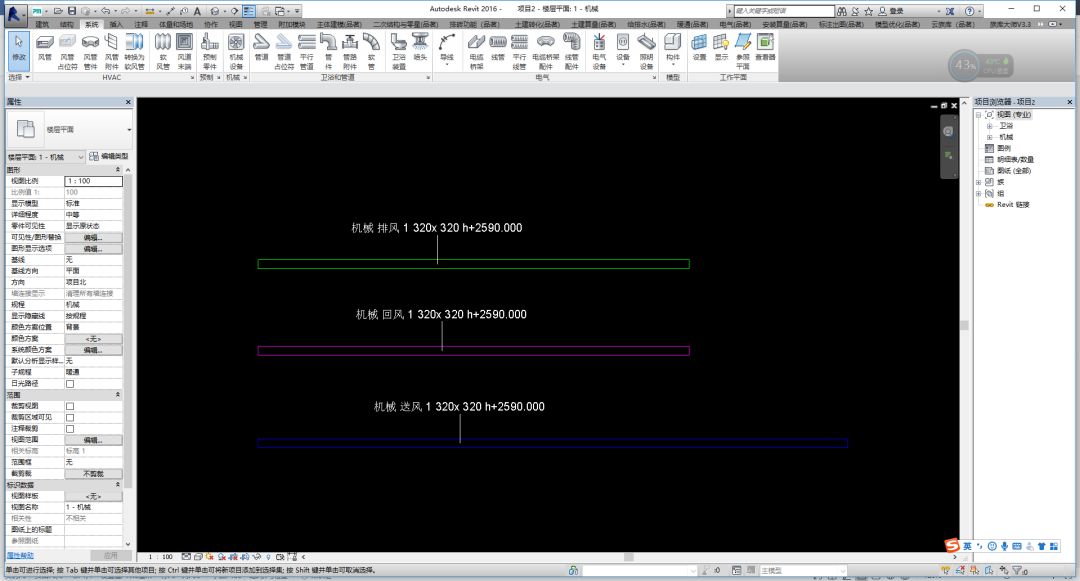The image size is (1080, 581).
Task: Click the 视图比例 1:100 value field
Action: click(x=94, y=181)
